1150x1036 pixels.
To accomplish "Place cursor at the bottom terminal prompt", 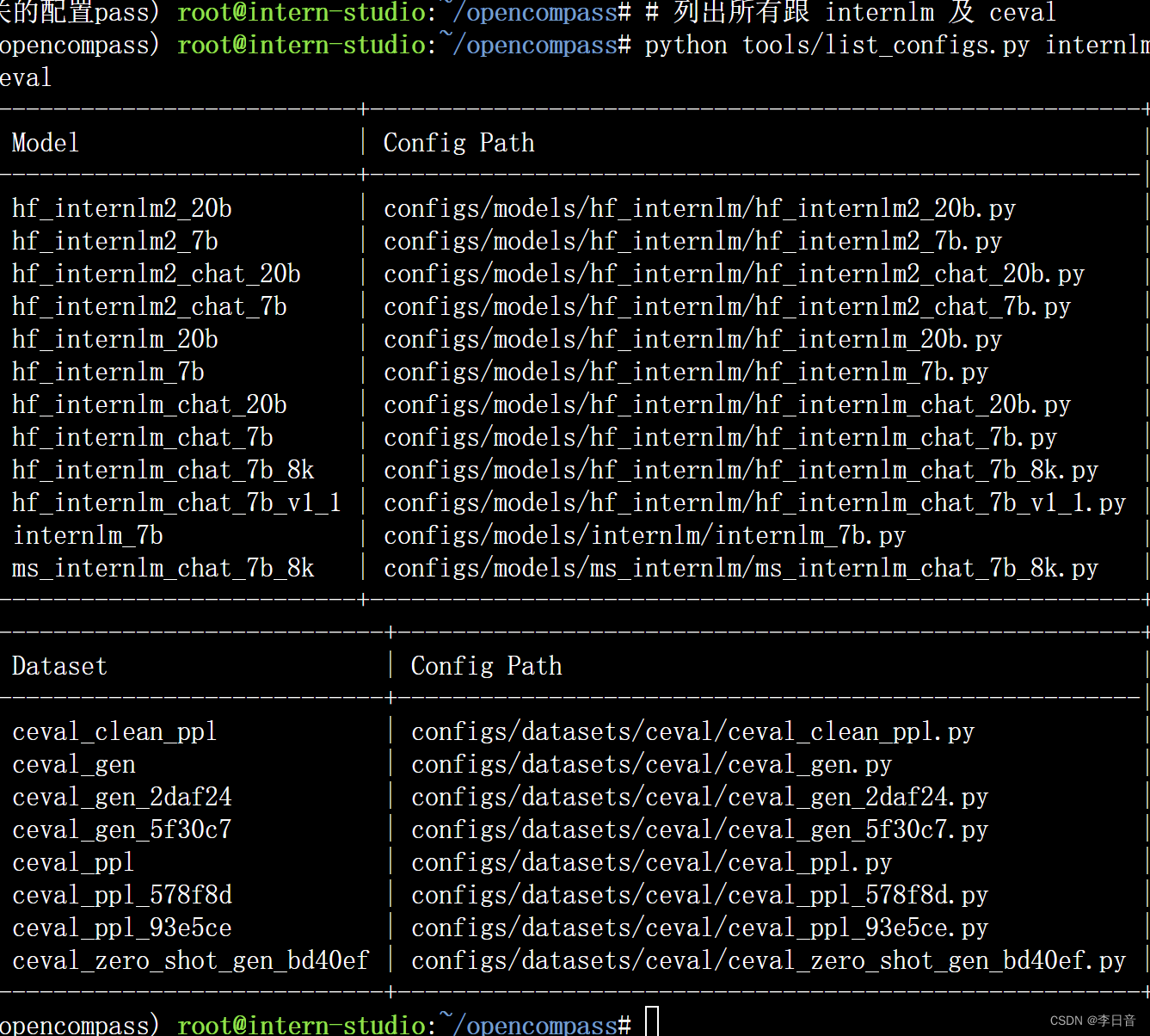I will (652, 1022).
